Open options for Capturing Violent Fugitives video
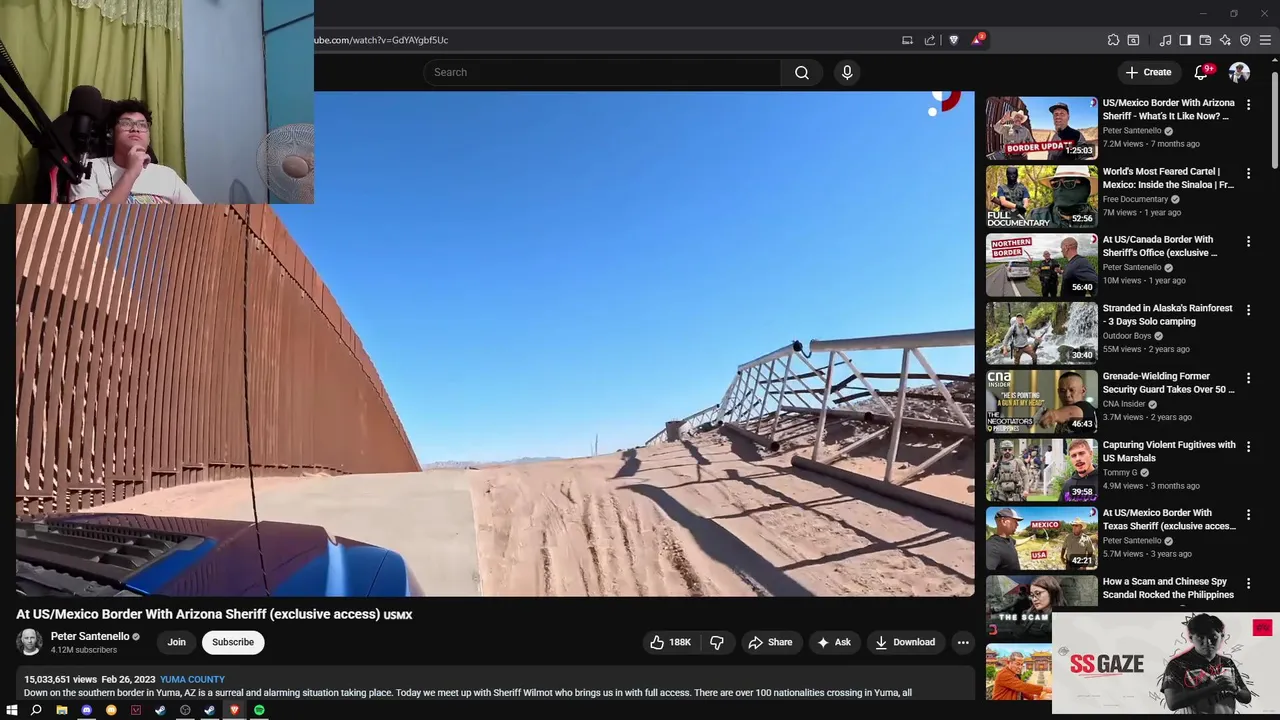Viewport: 1280px width, 720px height. coord(1248,446)
